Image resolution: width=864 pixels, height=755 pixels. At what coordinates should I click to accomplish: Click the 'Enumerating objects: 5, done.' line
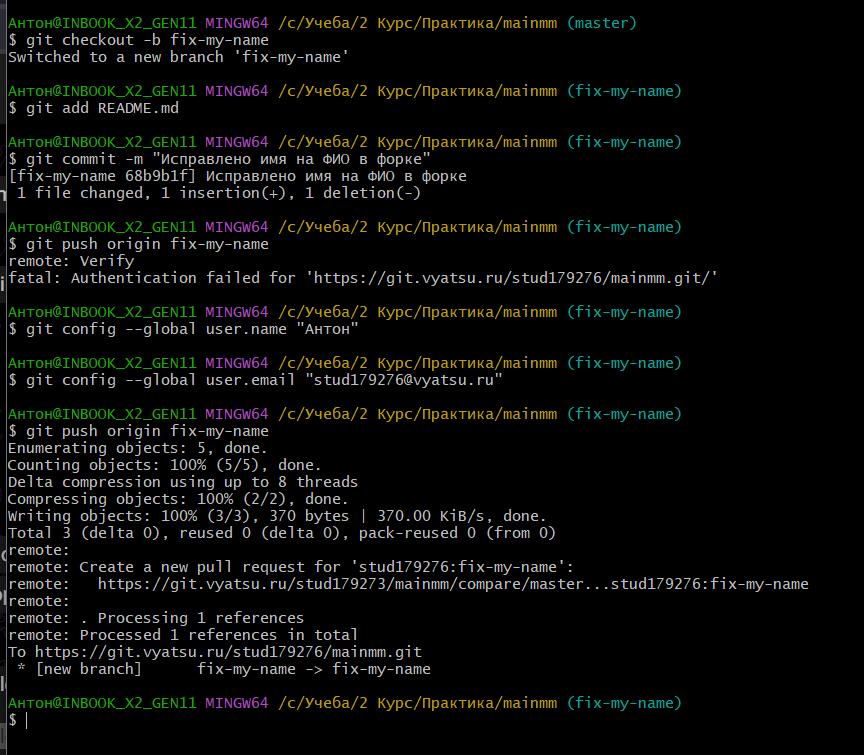coord(138,448)
